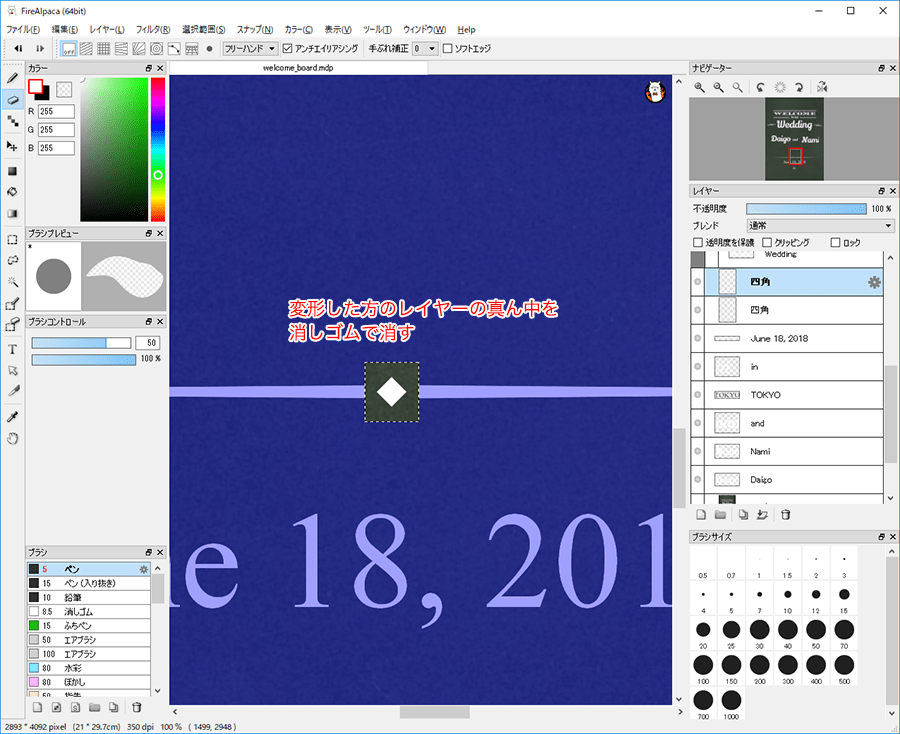Enable the クリッピング checkbox

click(x=767, y=243)
